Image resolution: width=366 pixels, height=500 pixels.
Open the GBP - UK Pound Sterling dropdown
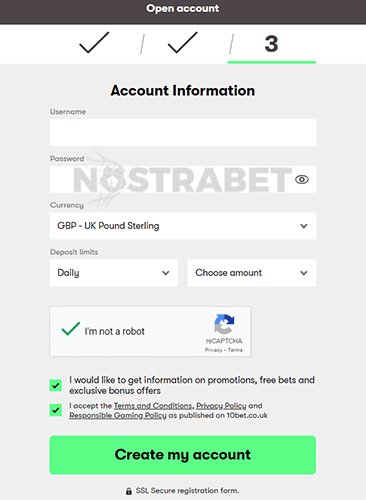tap(183, 226)
